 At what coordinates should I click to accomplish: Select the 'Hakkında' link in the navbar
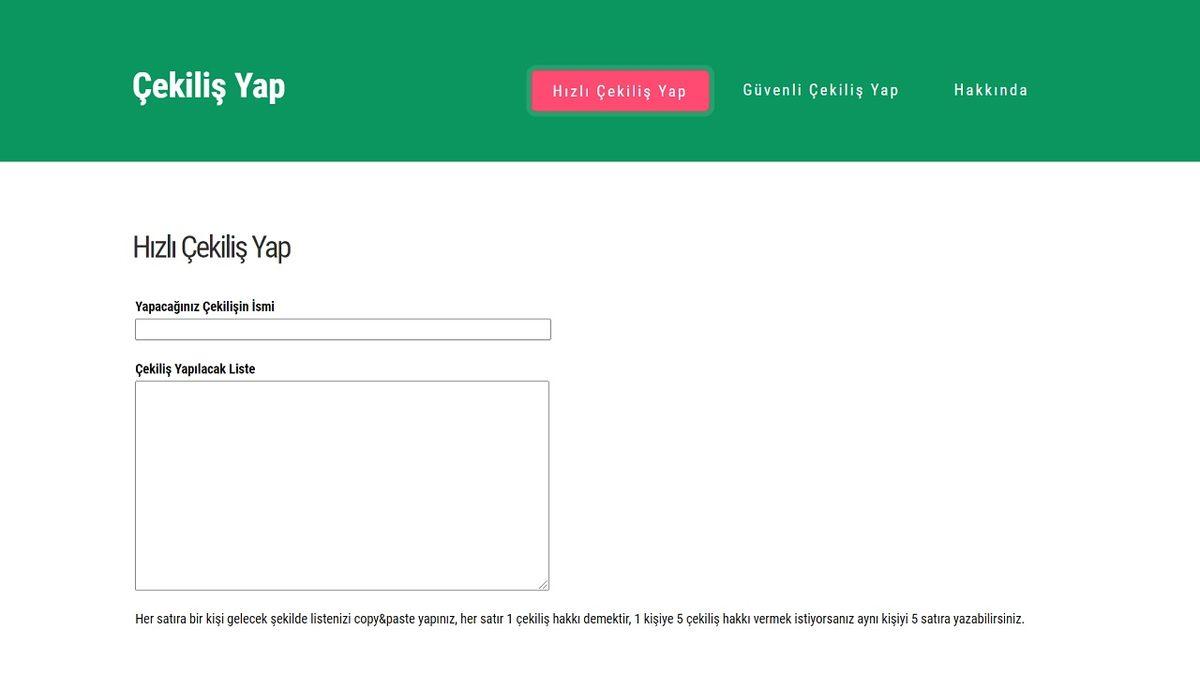tap(991, 90)
